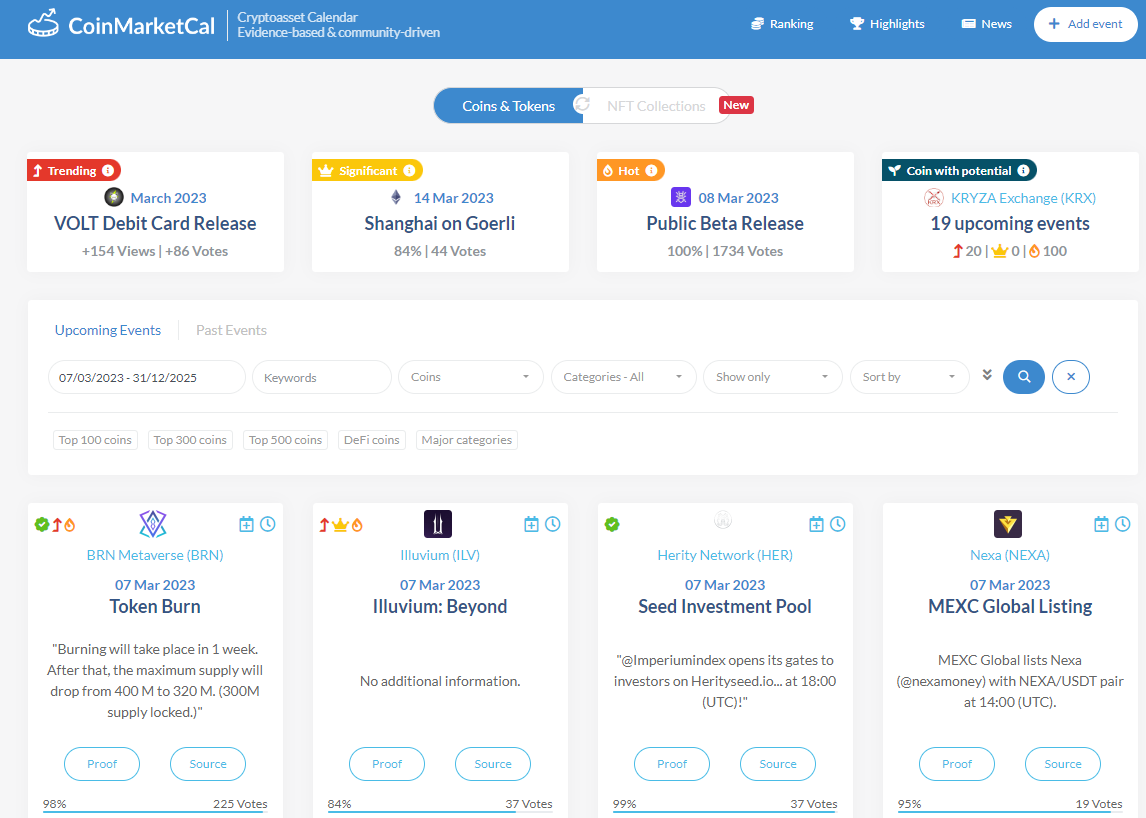Select the Major categories filter
Viewport: 1146px width, 818px height.
tap(466, 440)
